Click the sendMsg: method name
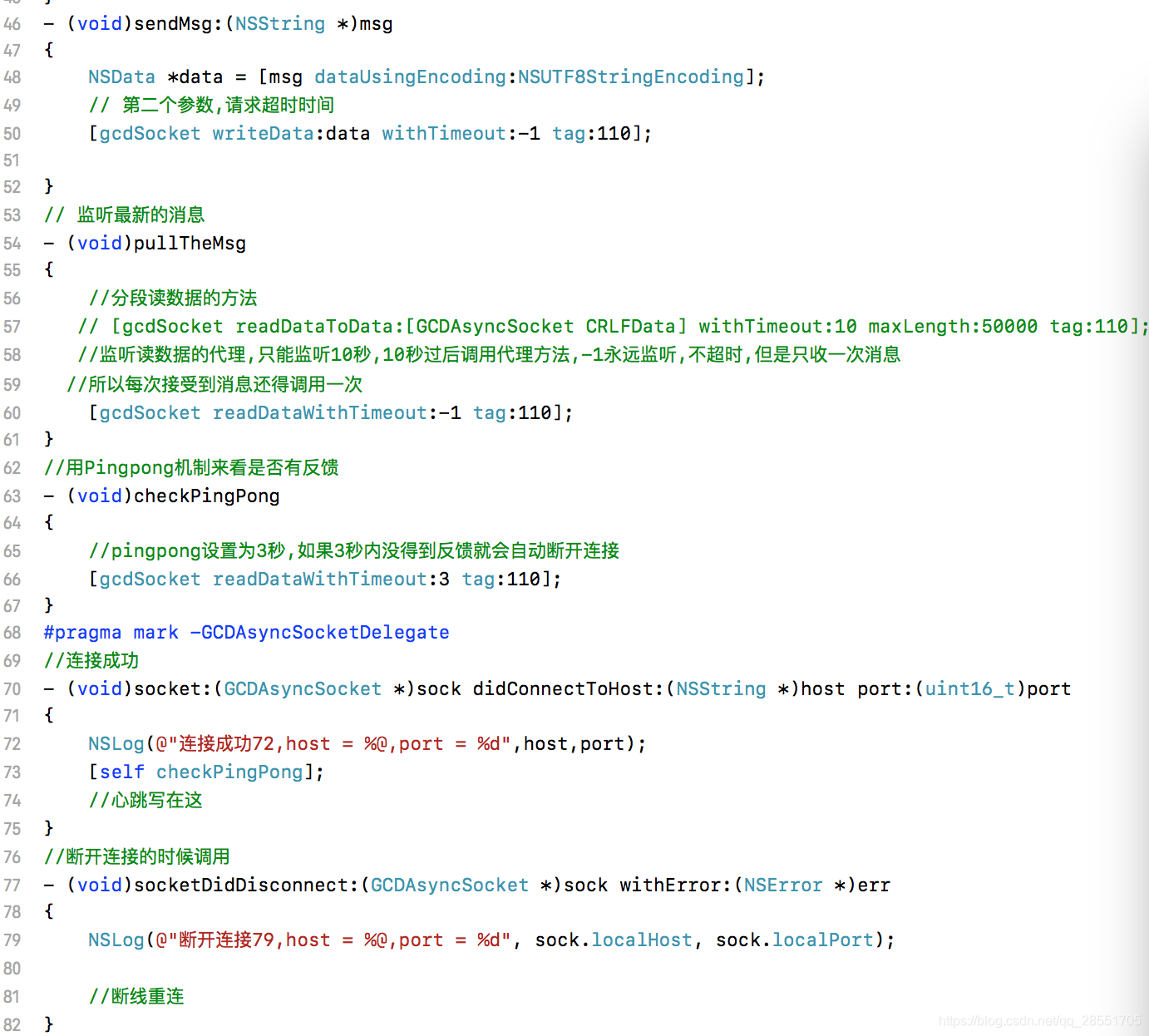The height and width of the screenshot is (1036, 1149). click(178, 24)
